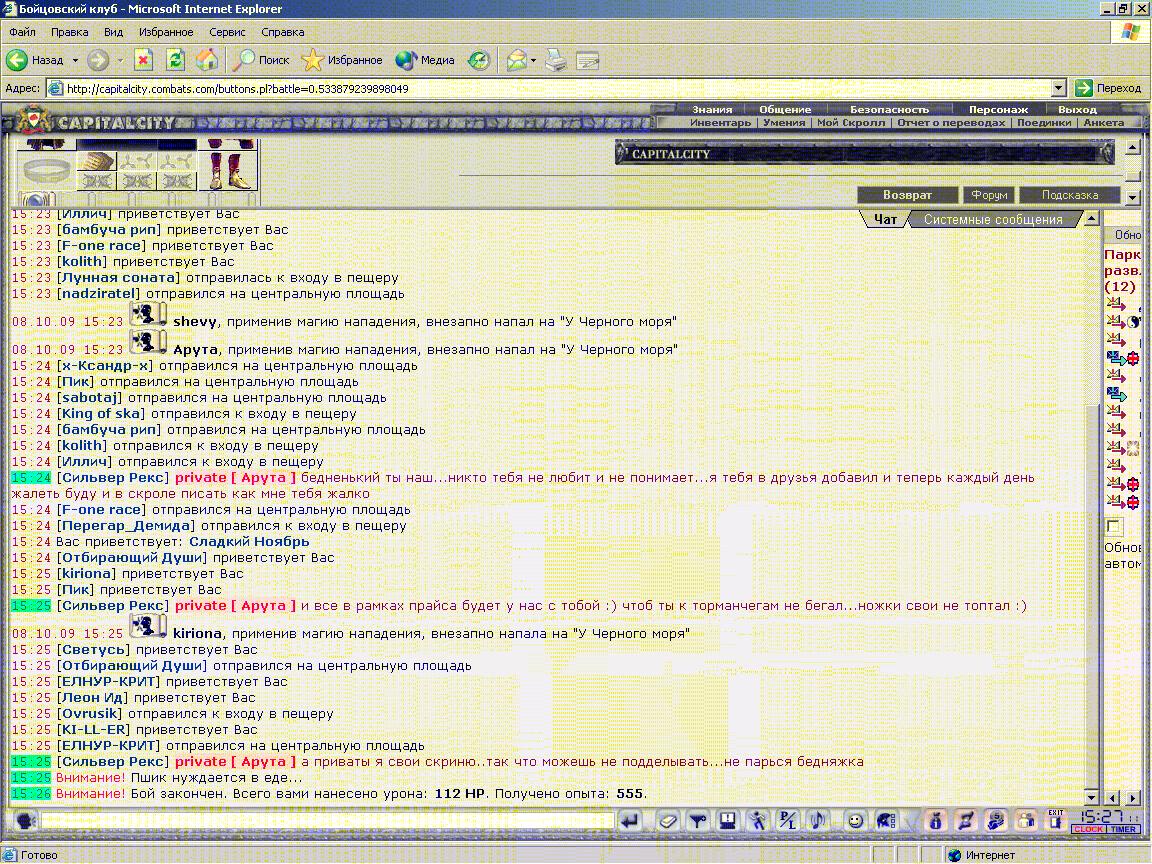Click the red Stop loading icon
This screenshot has height=864, width=1152.
pyautogui.click(x=143, y=60)
